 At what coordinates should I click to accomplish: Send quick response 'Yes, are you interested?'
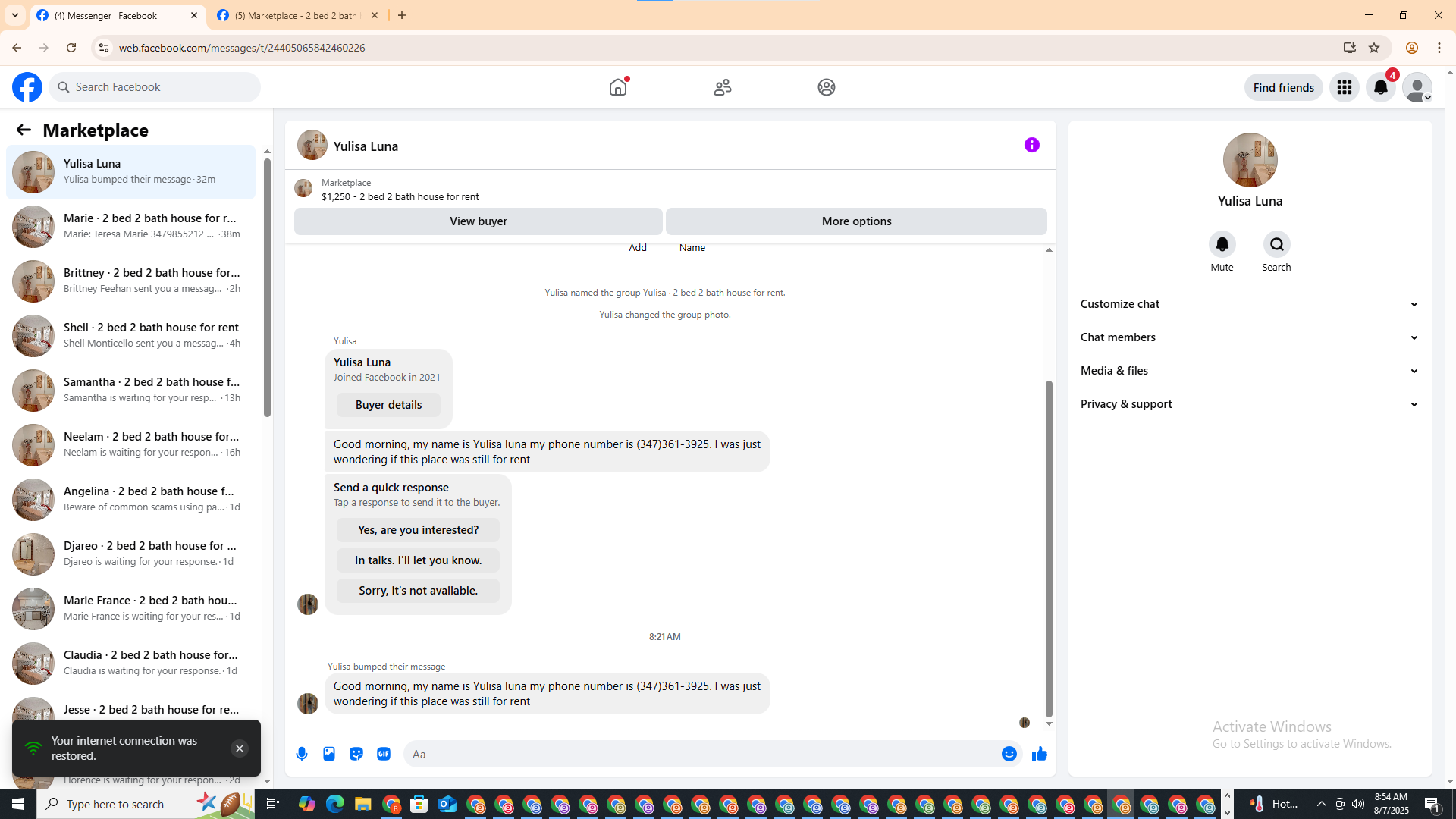418,530
